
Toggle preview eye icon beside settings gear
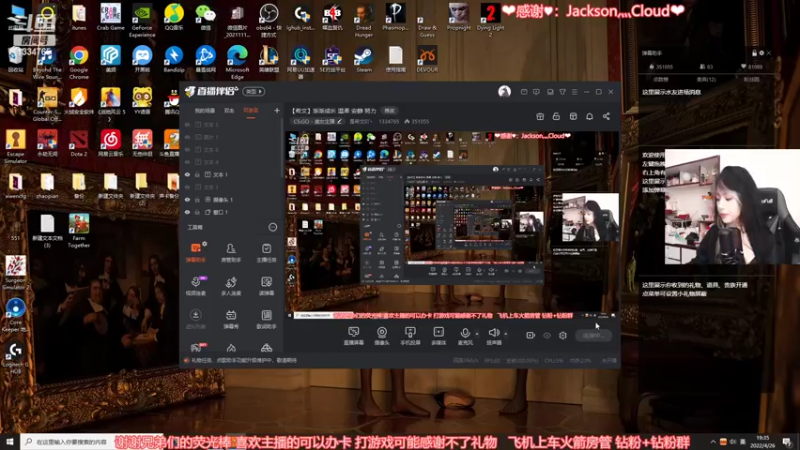tap(547, 335)
